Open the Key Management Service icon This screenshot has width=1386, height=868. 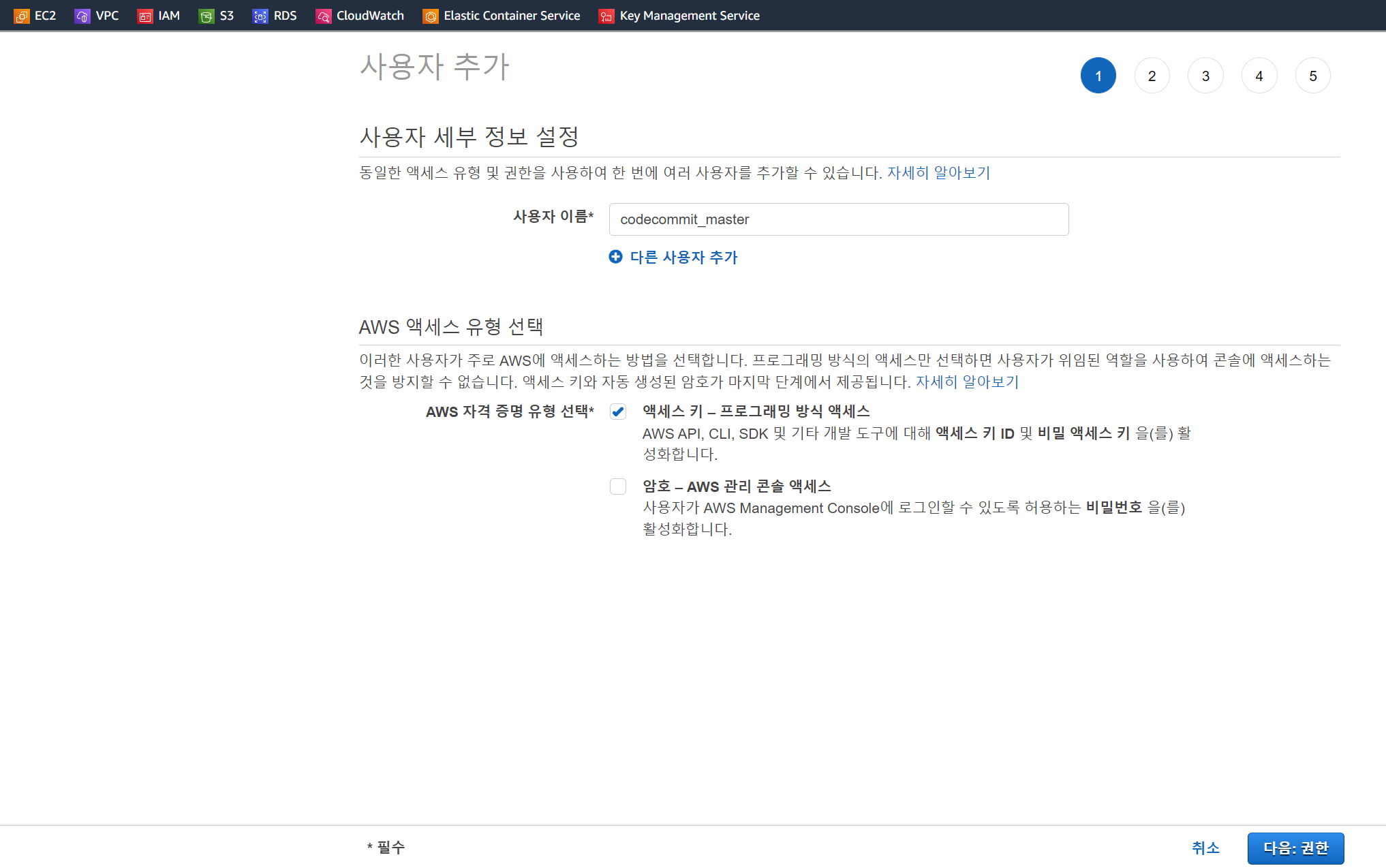point(606,16)
